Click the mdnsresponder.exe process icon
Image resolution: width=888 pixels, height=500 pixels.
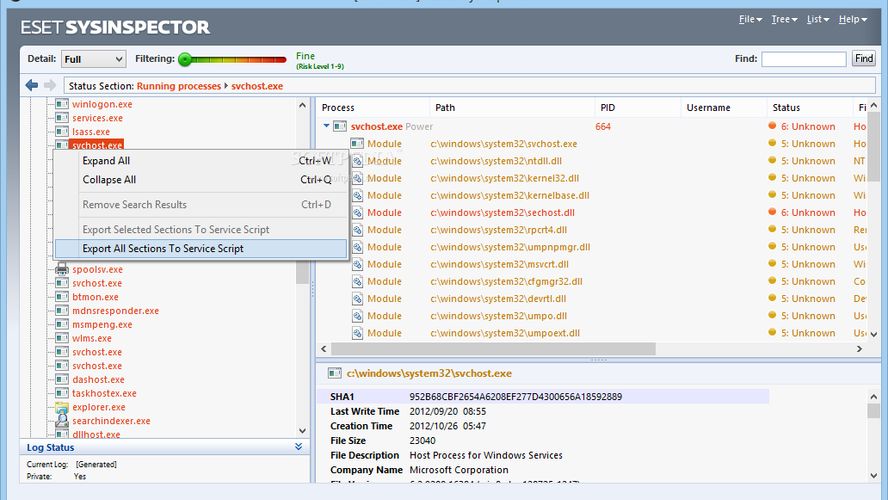pyautogui.click(x=62, y=310)
